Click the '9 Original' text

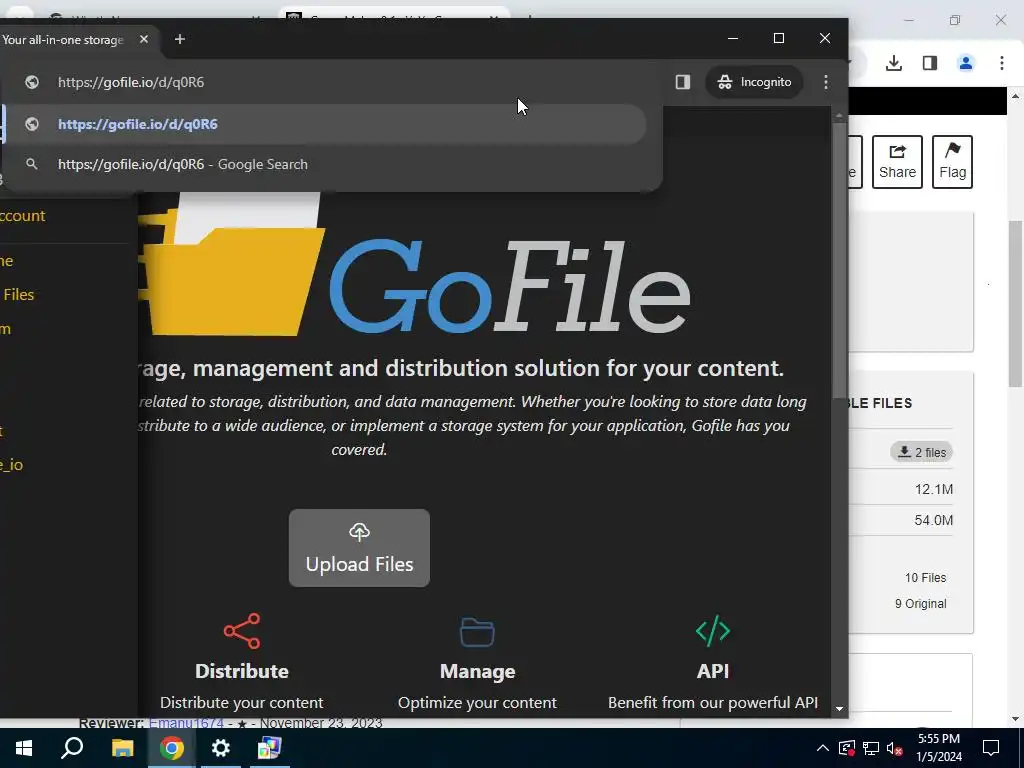pyautogui.click(x=921, y=604)
